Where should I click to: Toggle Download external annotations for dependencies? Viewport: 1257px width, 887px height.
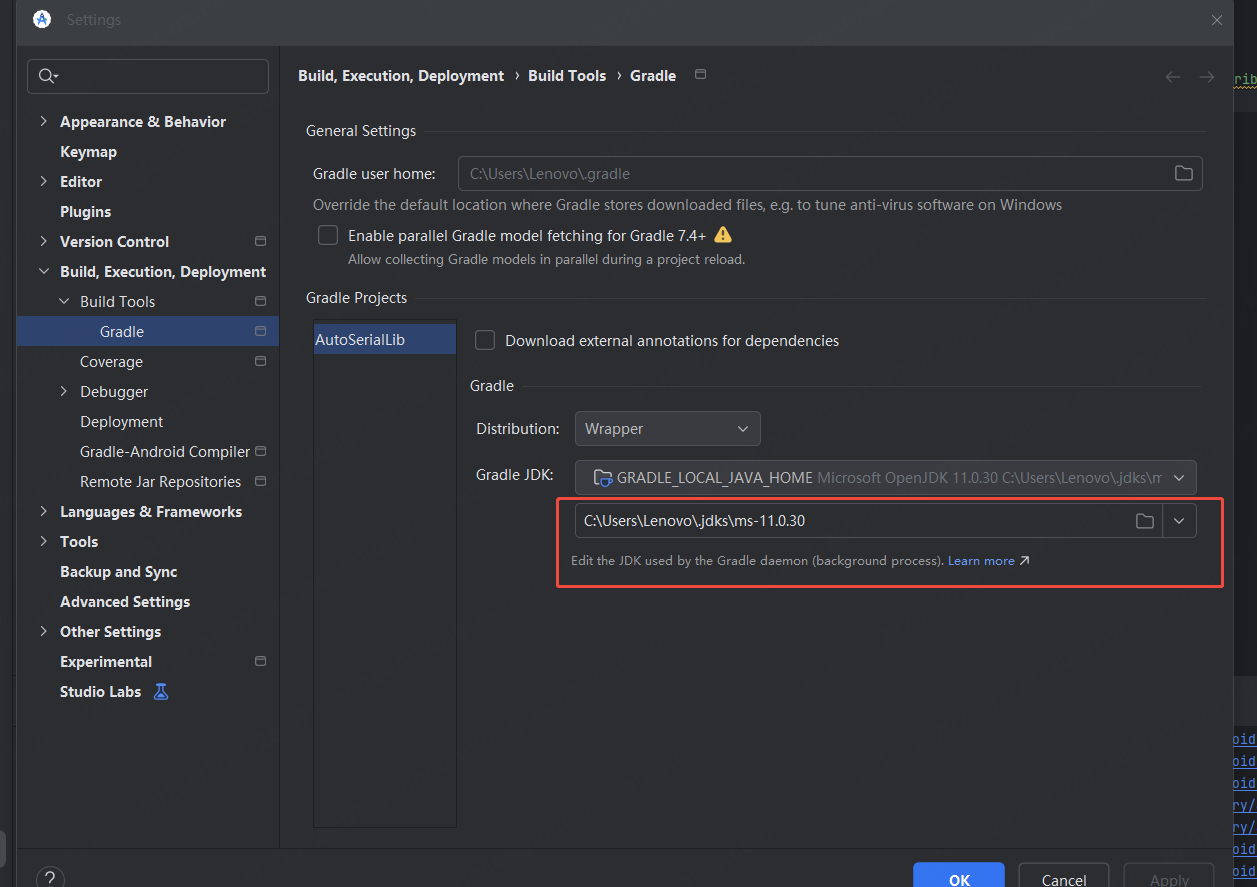485,340
